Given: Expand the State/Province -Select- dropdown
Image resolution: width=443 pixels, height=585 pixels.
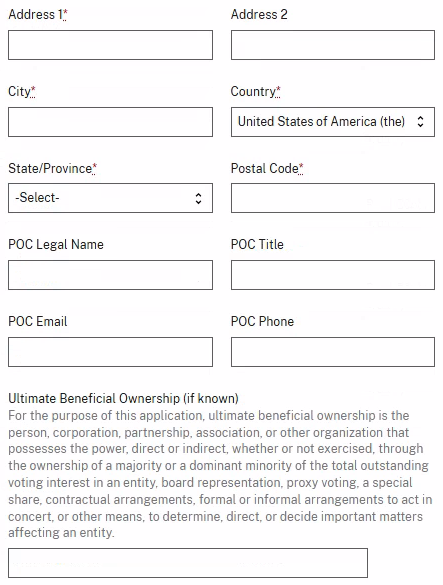Looking at the screenshot, I should pos(110,198).
